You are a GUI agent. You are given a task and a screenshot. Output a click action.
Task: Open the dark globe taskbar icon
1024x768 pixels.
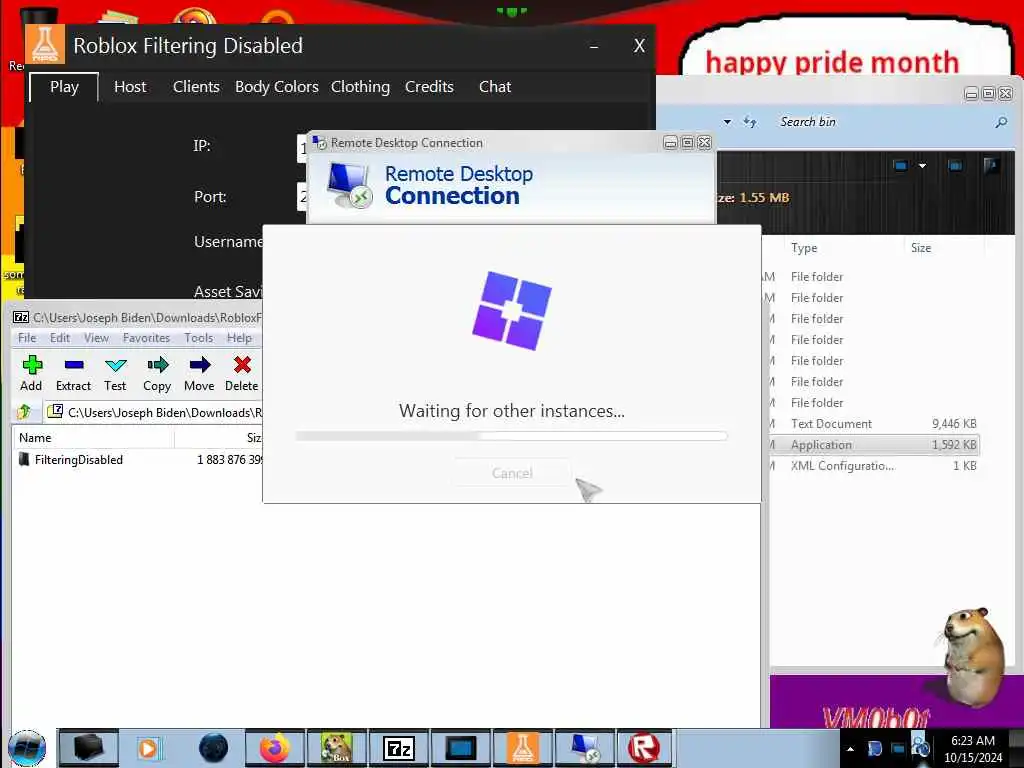click(x=213, y=748)
